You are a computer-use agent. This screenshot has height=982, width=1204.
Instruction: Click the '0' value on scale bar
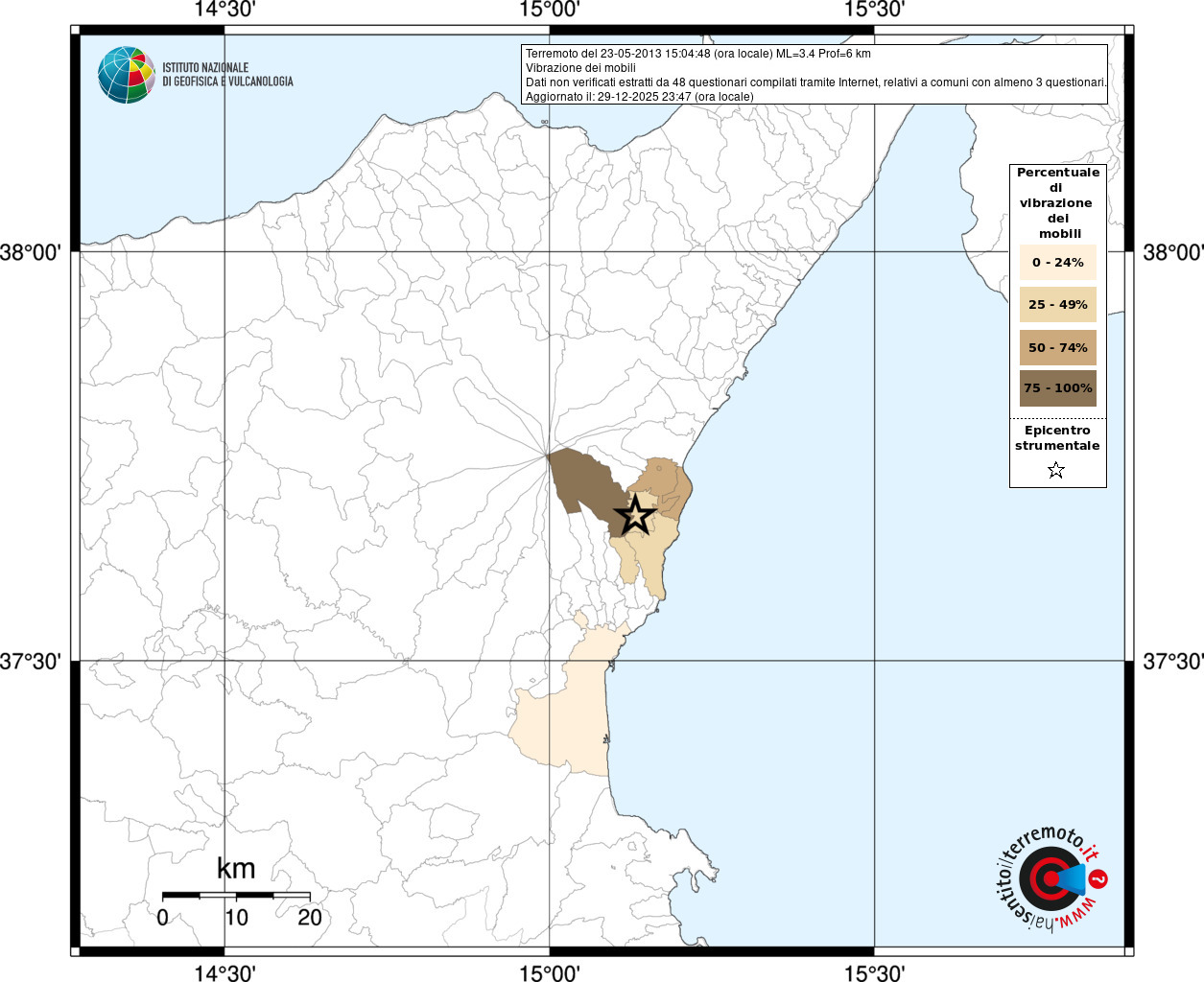click(x=162, y=917)
